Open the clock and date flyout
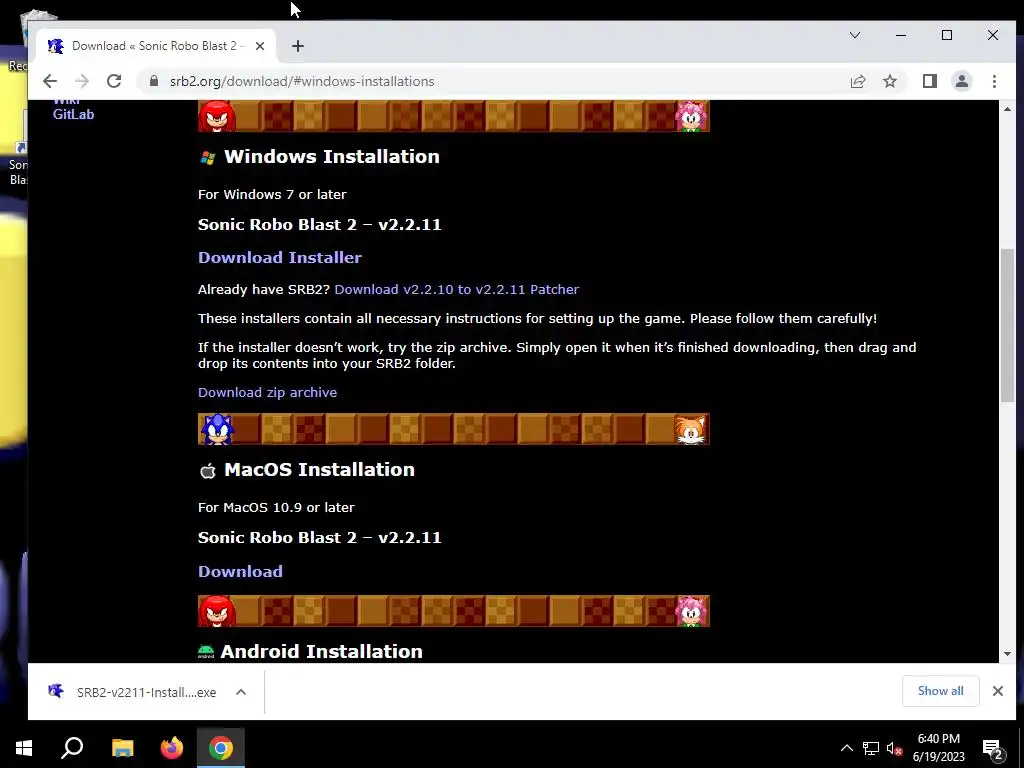The height and width of the screenshot is (768, 1024). click(938, 748)
